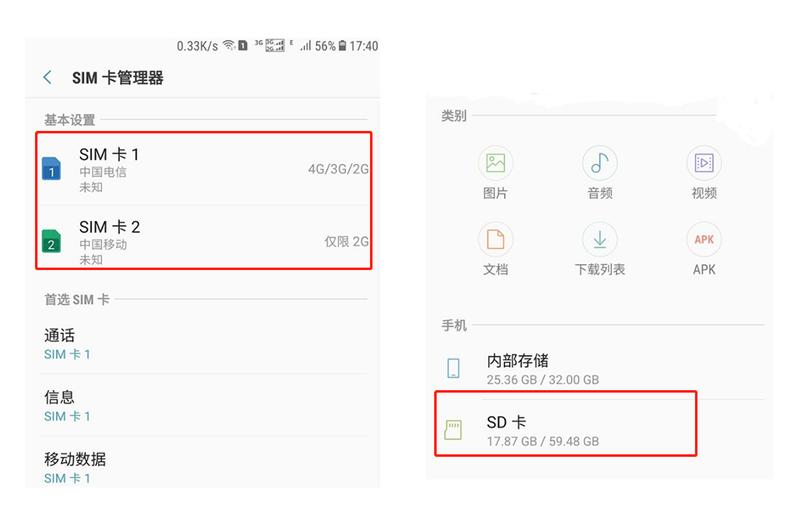The image size is (790, 506).
Task: Tap the green SIM 2 card icon
Action: click(x=51, y=241)
